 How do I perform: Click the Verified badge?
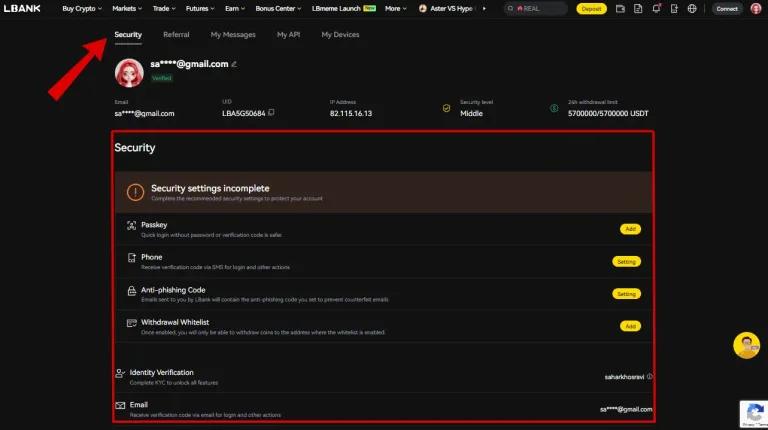click(161, 78)
